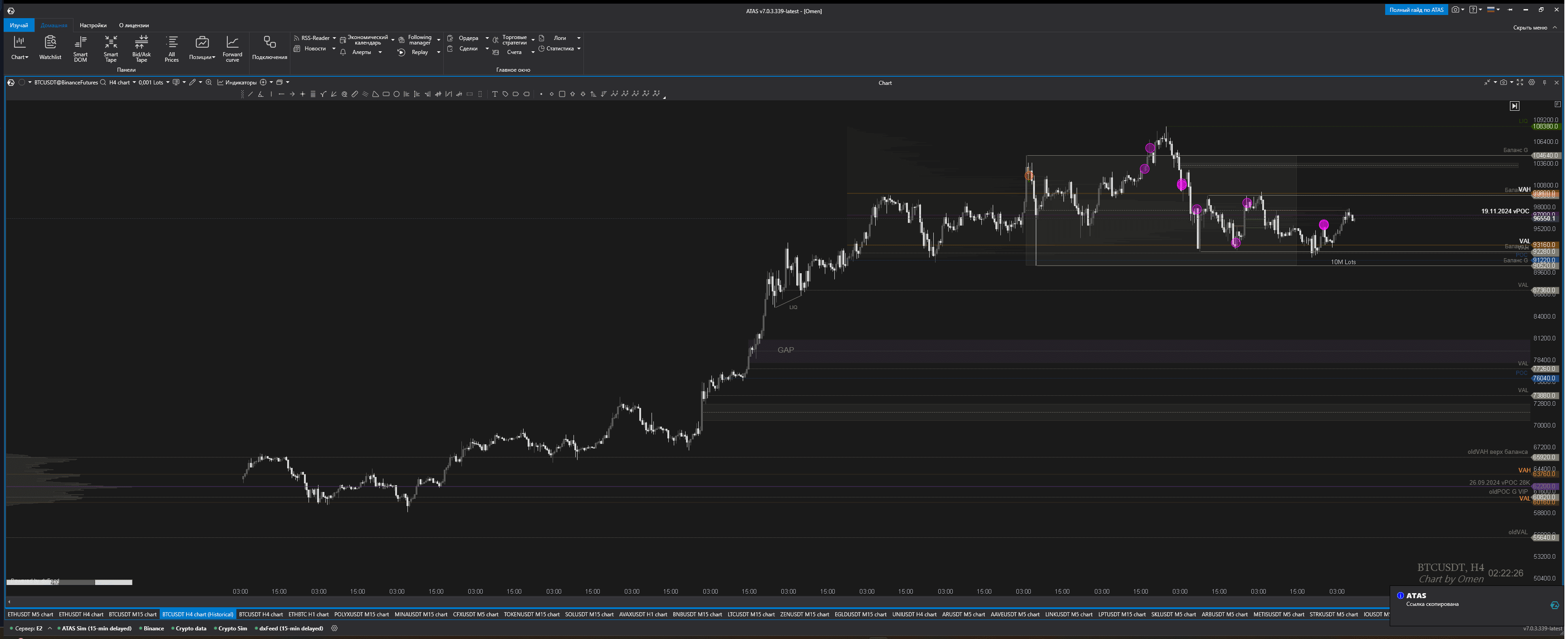The width and height of the screenshot is (1568, 639).
Task: Open the Forward curve panel
Action: point(232,48)
